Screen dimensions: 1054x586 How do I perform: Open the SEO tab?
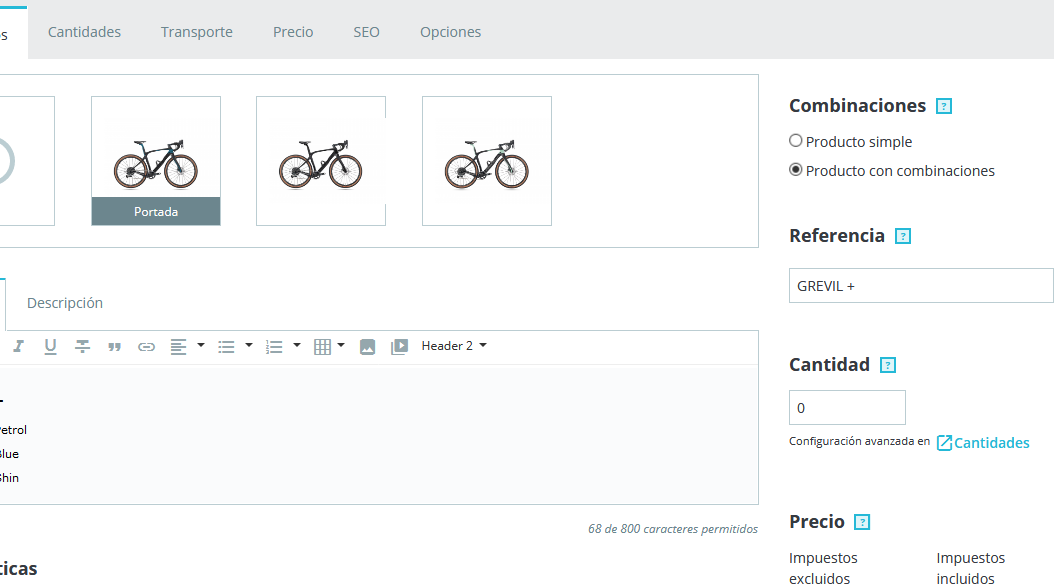(366, 32)
